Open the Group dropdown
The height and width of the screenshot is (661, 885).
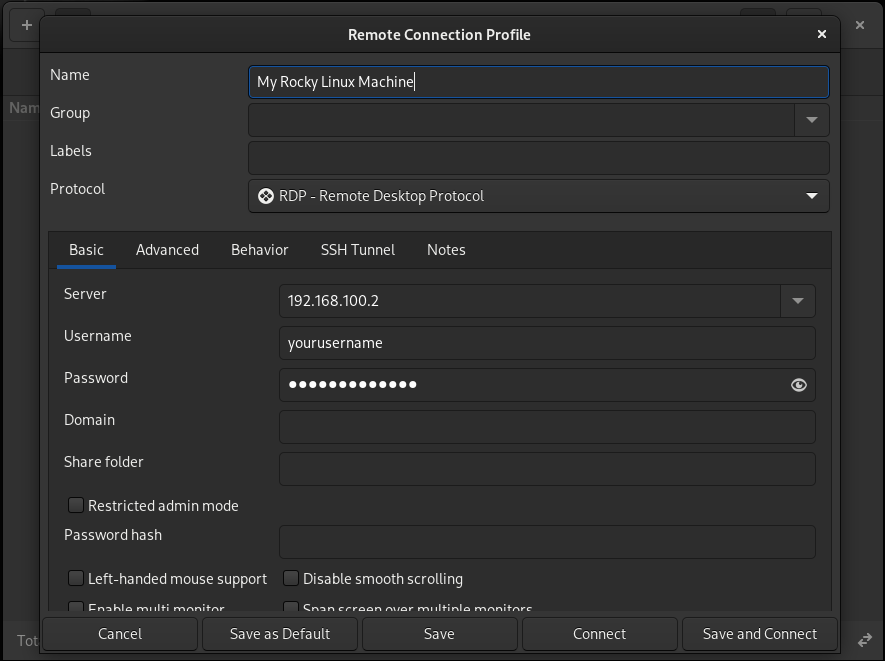pos(812,120)
